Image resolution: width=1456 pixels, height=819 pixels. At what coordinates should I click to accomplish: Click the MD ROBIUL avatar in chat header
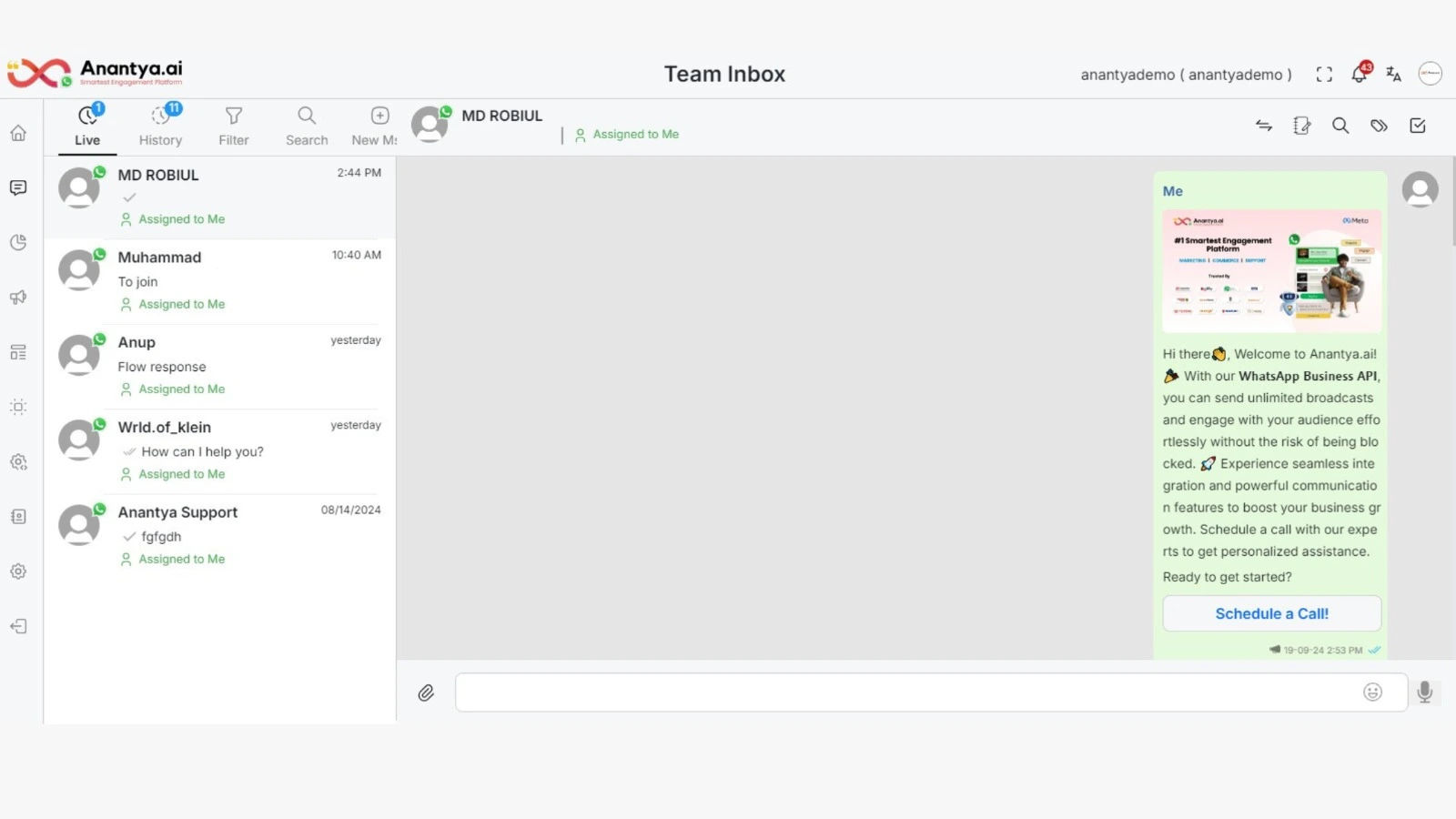430,125
